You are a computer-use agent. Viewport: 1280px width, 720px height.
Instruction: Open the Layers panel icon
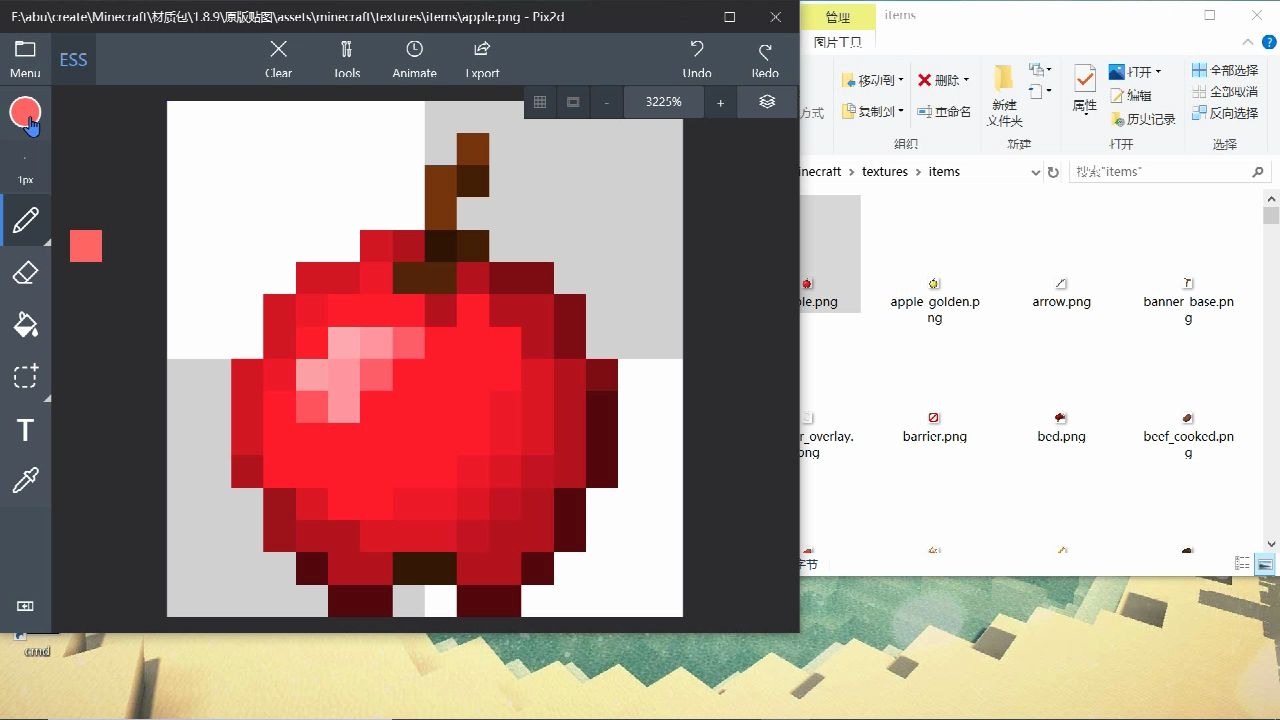coord(767,102)
